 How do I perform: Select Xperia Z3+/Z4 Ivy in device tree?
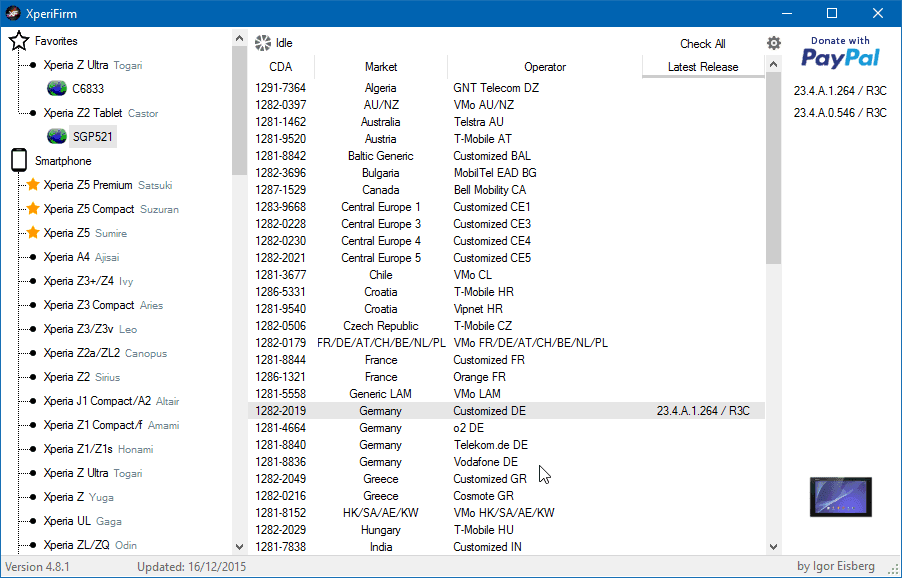88,281
